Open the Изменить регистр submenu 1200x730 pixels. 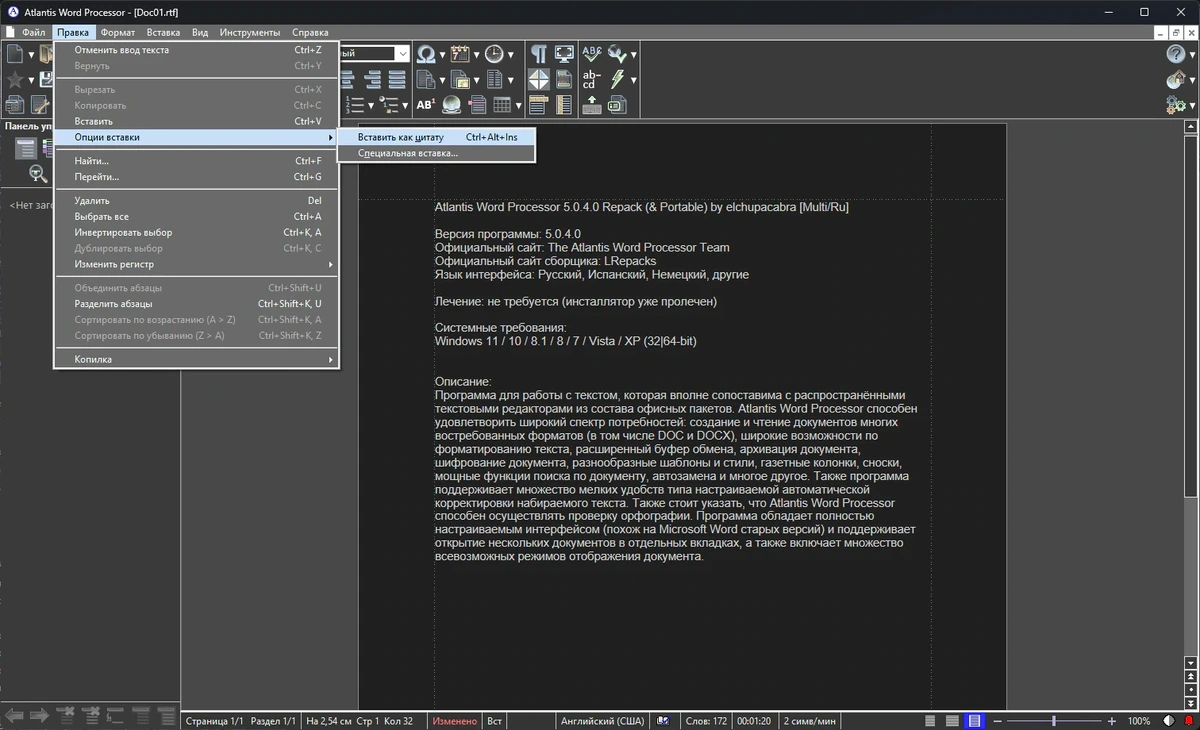coord(197,265)
